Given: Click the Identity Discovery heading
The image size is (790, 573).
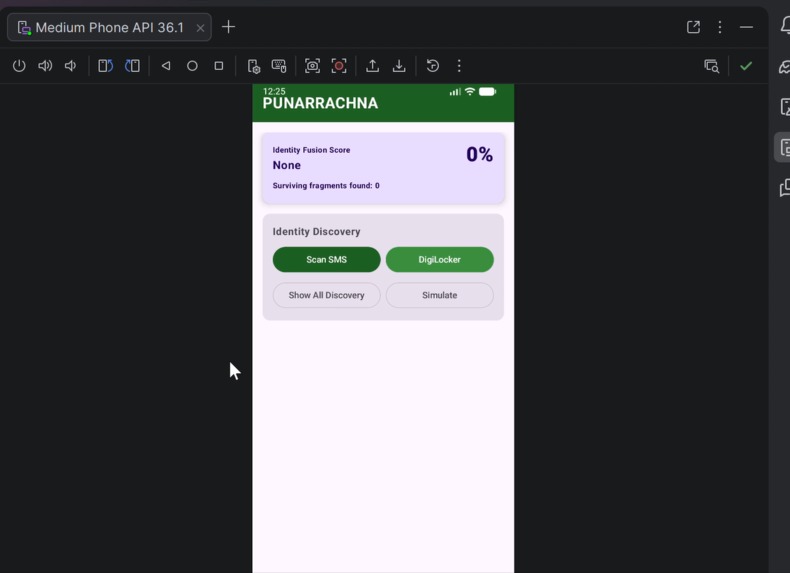Looking at the screenshot, I should coord(316,231).
